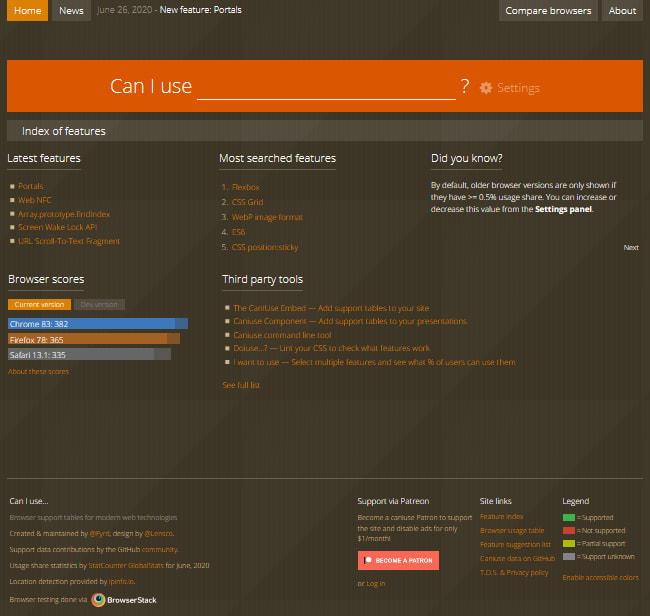The width and height of the screenshot is (650, 616).
Task: Open Feature suggestion list link
Action: [x=515, y=544]
